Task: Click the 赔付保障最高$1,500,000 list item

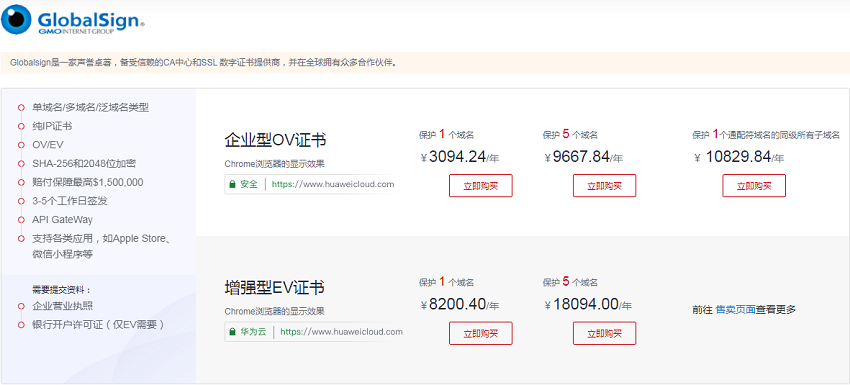Action: [x=88, y=182]
